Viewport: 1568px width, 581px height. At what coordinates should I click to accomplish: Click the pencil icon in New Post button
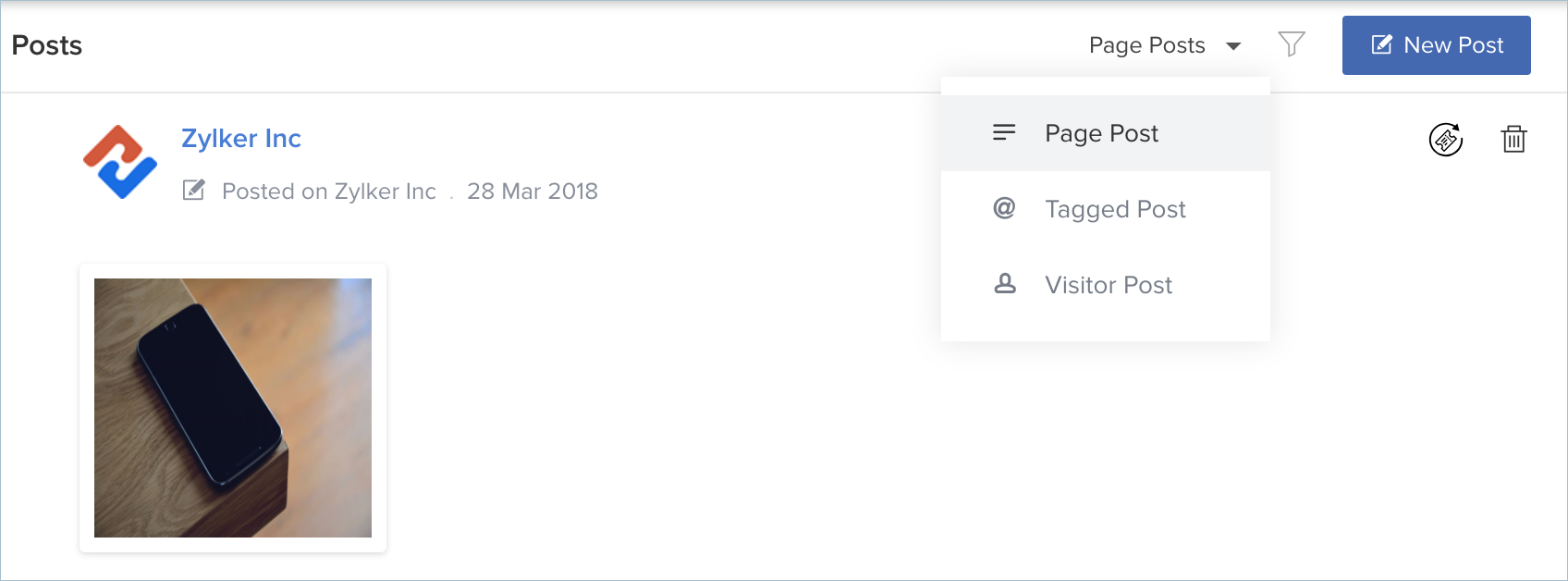pos(1381,44)
